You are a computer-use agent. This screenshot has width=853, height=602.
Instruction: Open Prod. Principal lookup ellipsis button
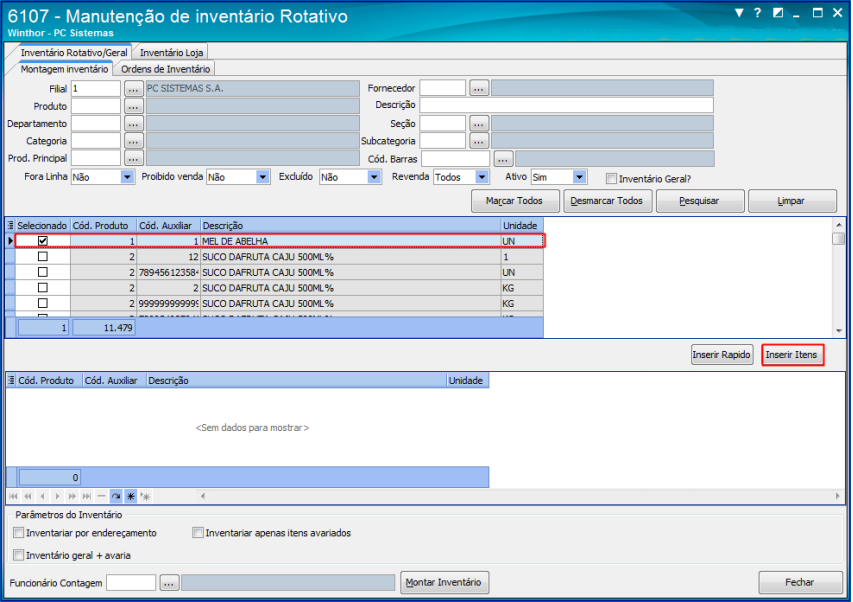(x=133, y=158)
